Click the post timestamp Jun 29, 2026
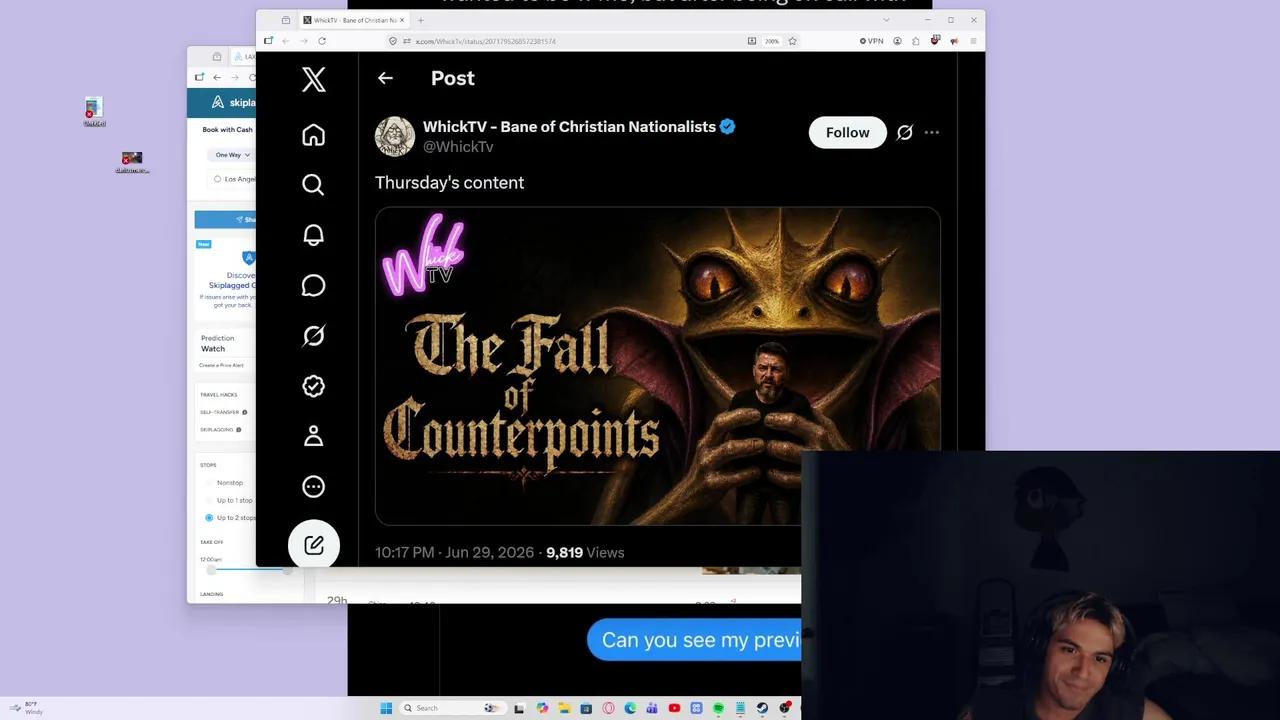Screen dimensions: 1280x720 pos(455,552)
